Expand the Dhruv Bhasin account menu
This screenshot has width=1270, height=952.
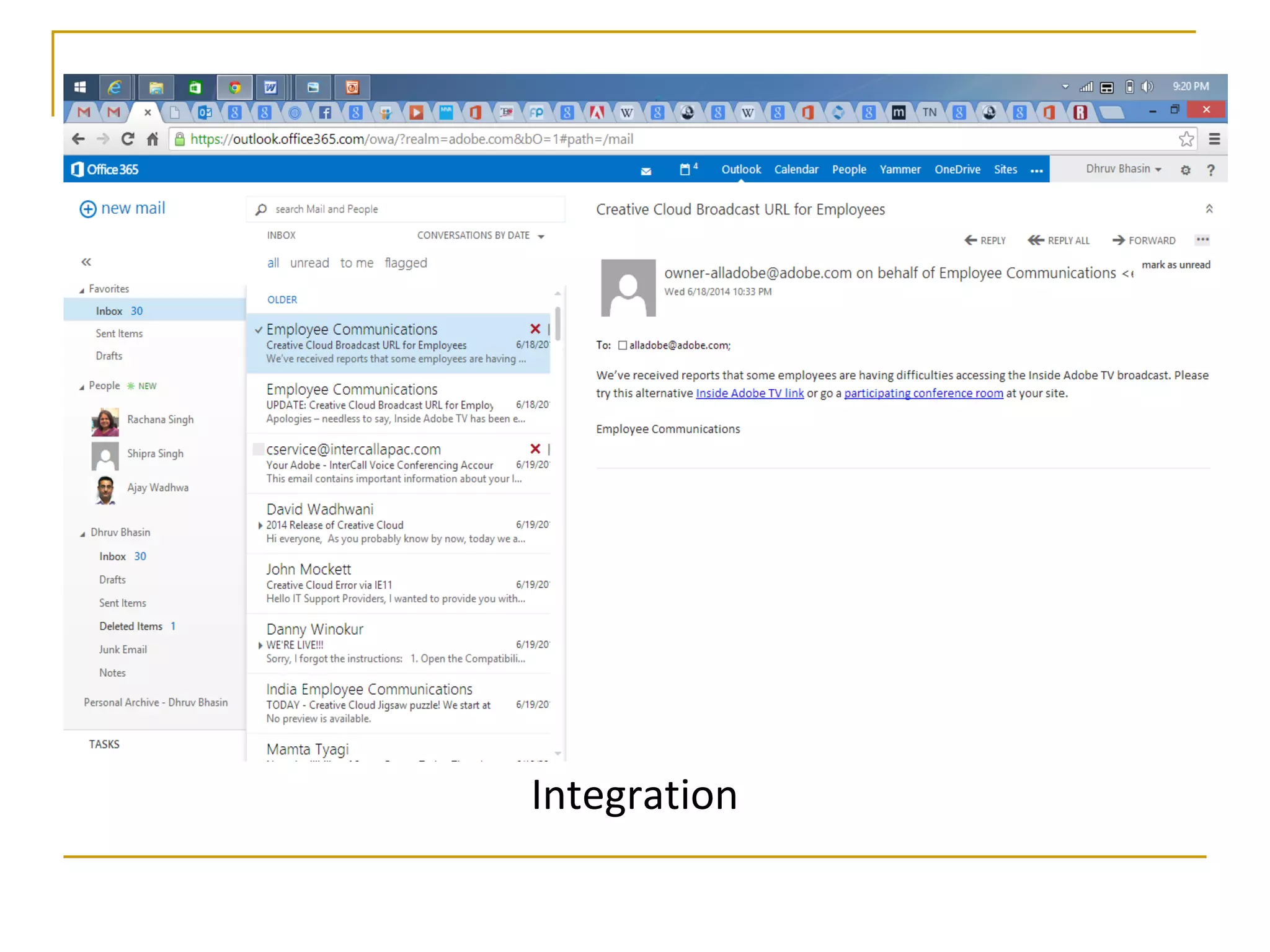tap(1123, 169)
